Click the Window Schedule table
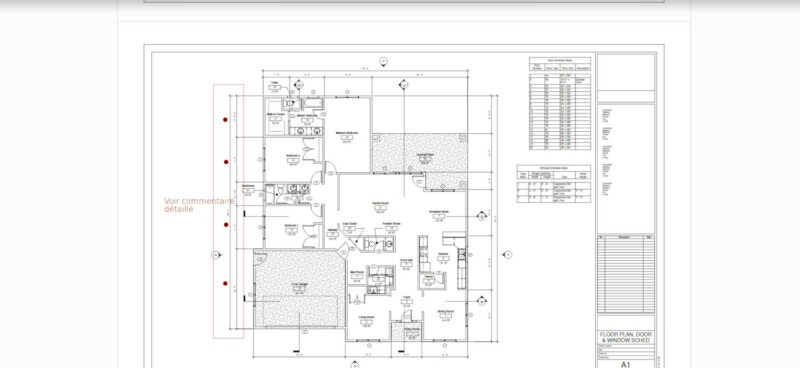This screenshot has height=368, width=800. [x=554, y=184]
